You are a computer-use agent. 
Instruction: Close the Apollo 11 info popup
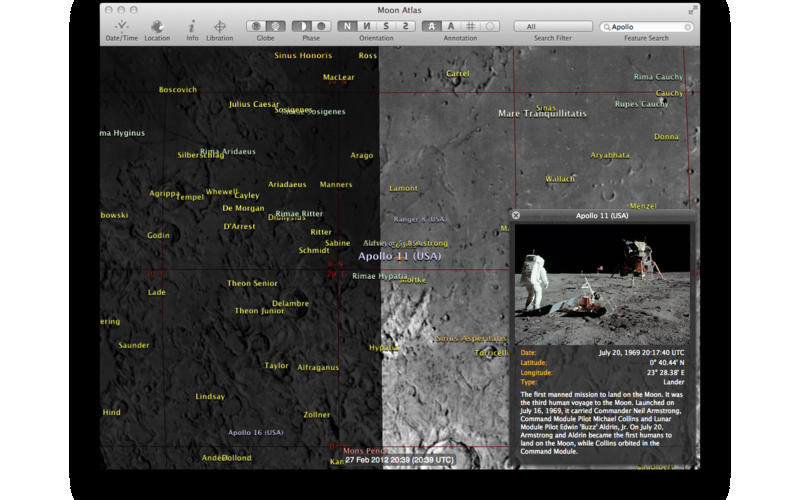pyautogui.click(x=516, y=215)
